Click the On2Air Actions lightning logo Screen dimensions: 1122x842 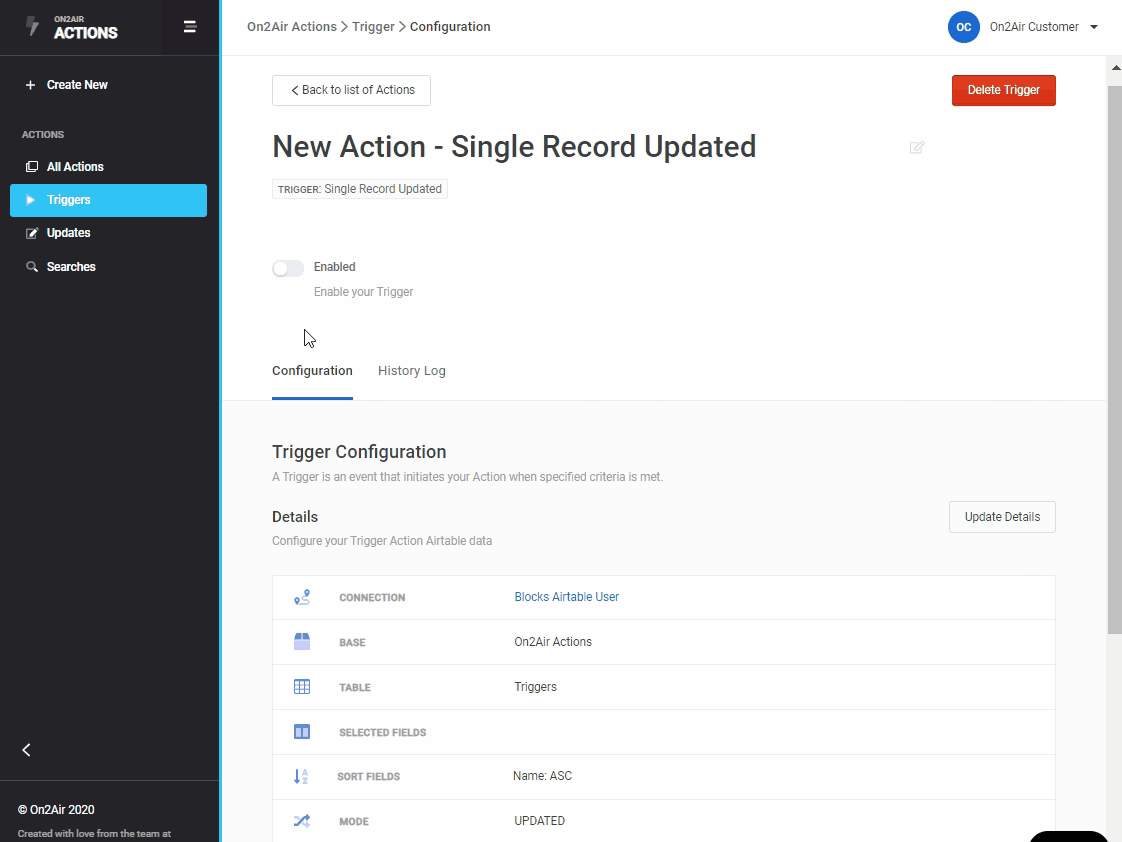click(33, 27)
